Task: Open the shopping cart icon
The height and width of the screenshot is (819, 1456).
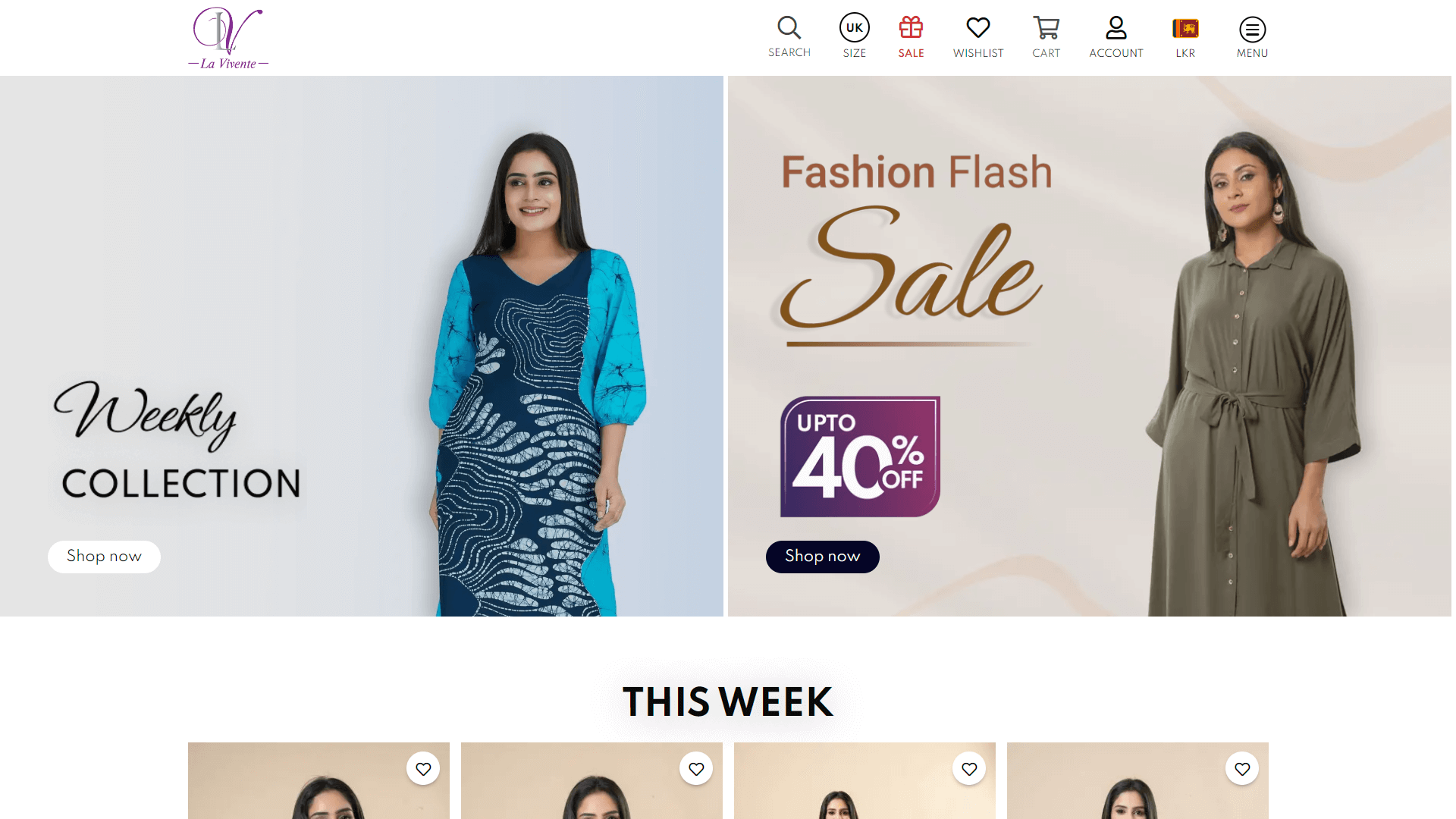Action: 1046,28
